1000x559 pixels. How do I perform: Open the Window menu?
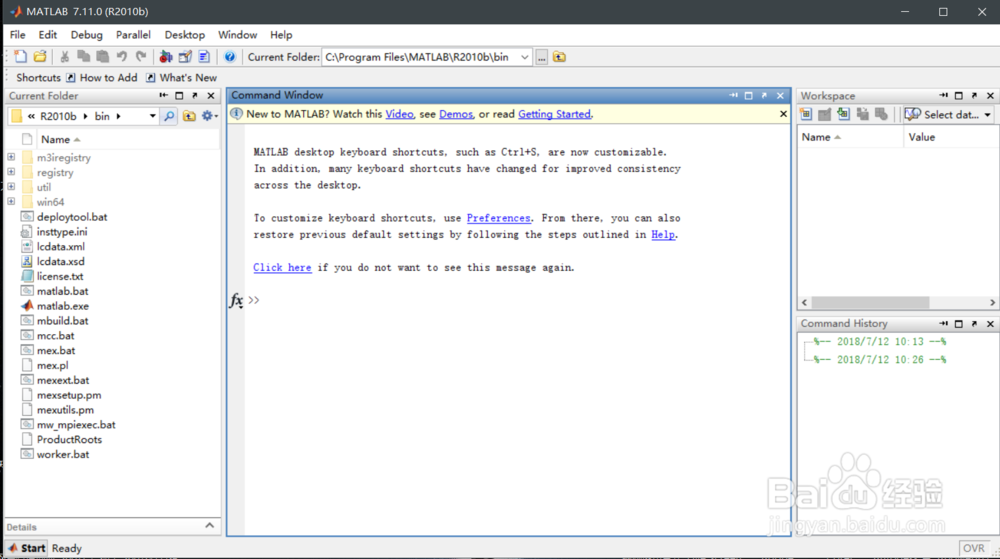click(238, 35)
